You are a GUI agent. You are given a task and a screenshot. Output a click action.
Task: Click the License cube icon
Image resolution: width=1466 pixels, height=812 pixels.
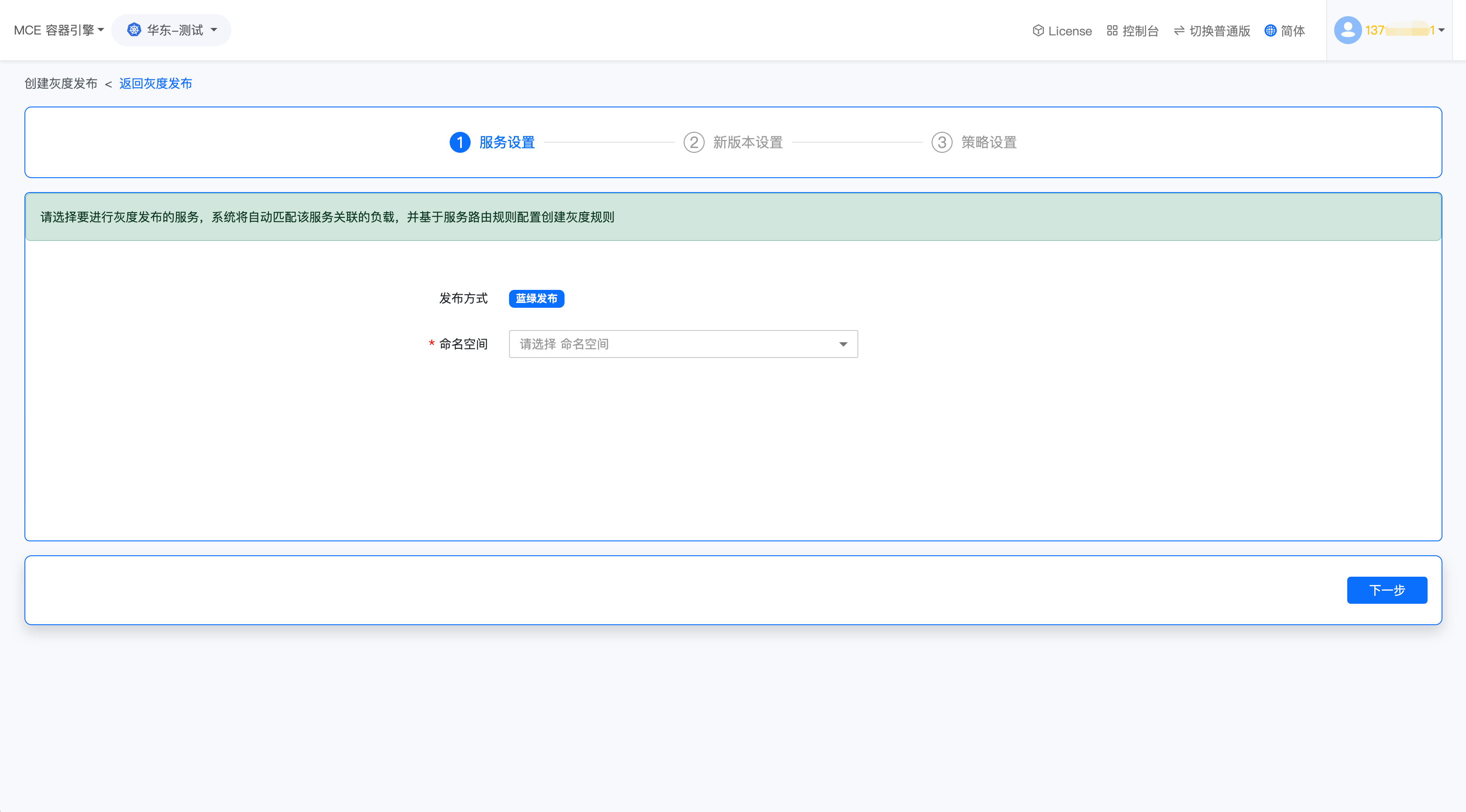(x=1038, y=31)
